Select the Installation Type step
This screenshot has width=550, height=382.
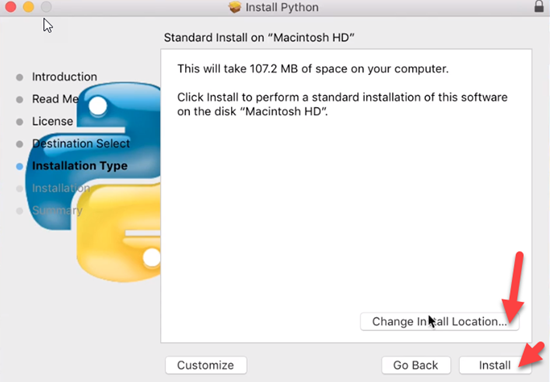coord(80,166)
